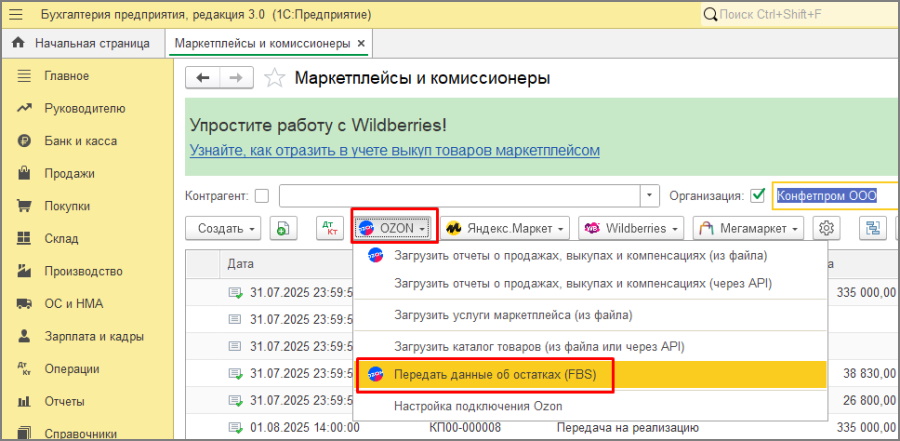The image size is (900, 441).
Task: Click the Склад grid icon
Action: 24,238
